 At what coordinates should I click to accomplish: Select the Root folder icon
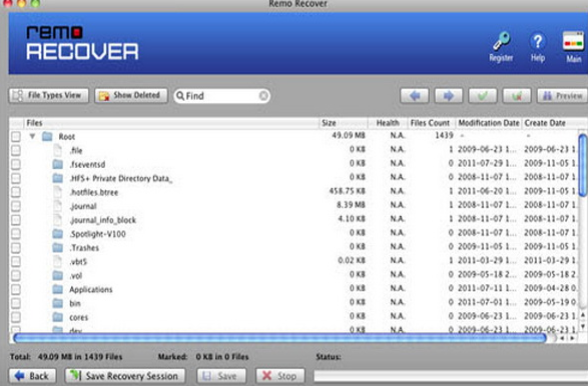click(47, 136)
